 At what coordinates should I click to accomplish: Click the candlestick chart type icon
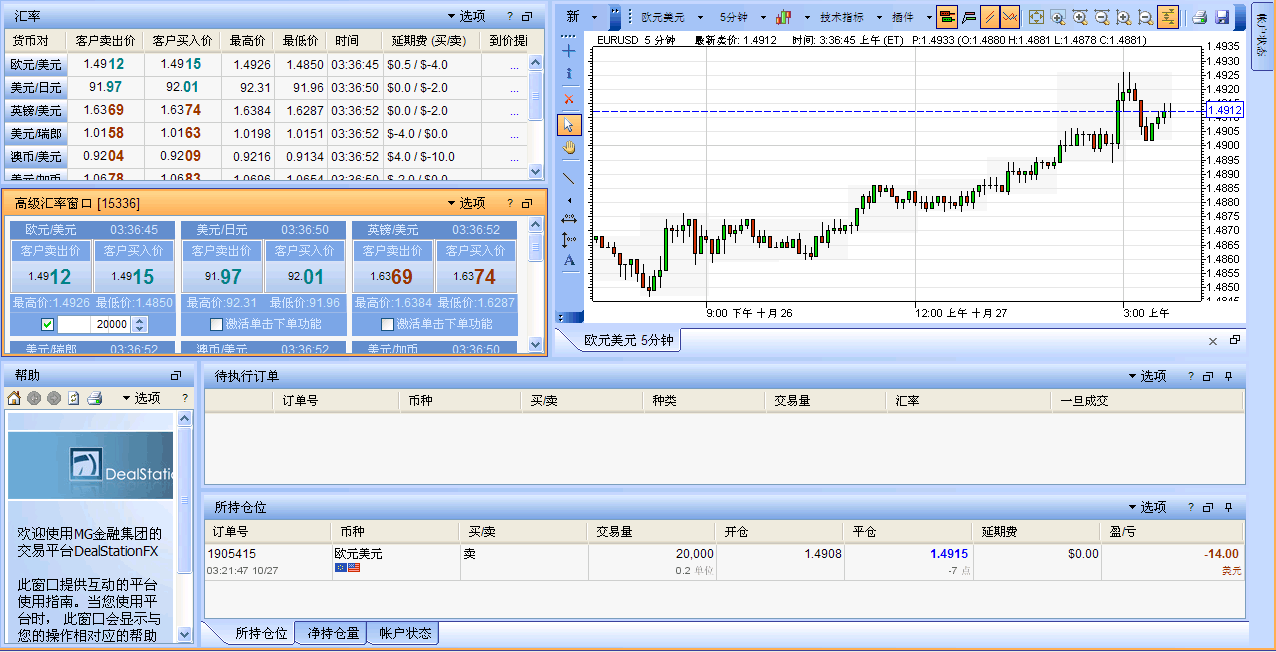click(x=784, y=17)
